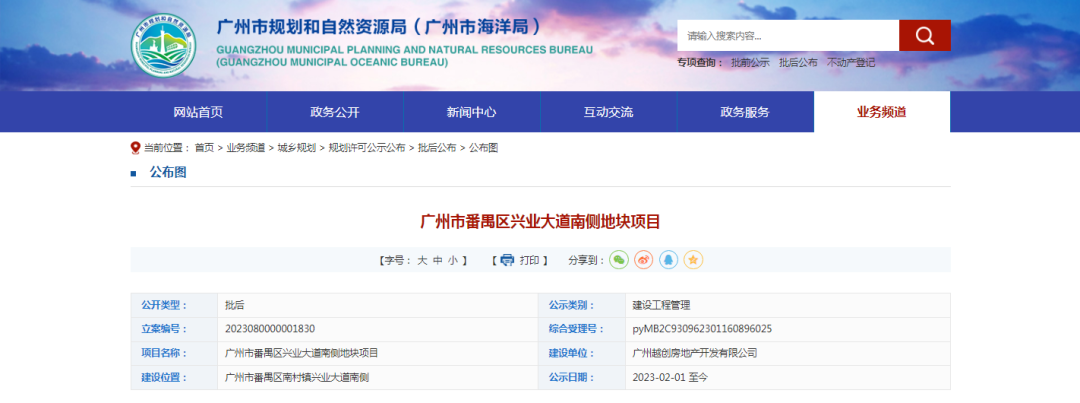The image size is (1080, 403).
Task: Click the 广州市规划和自然资源局 site title
Action: click(x=380, y=28)
